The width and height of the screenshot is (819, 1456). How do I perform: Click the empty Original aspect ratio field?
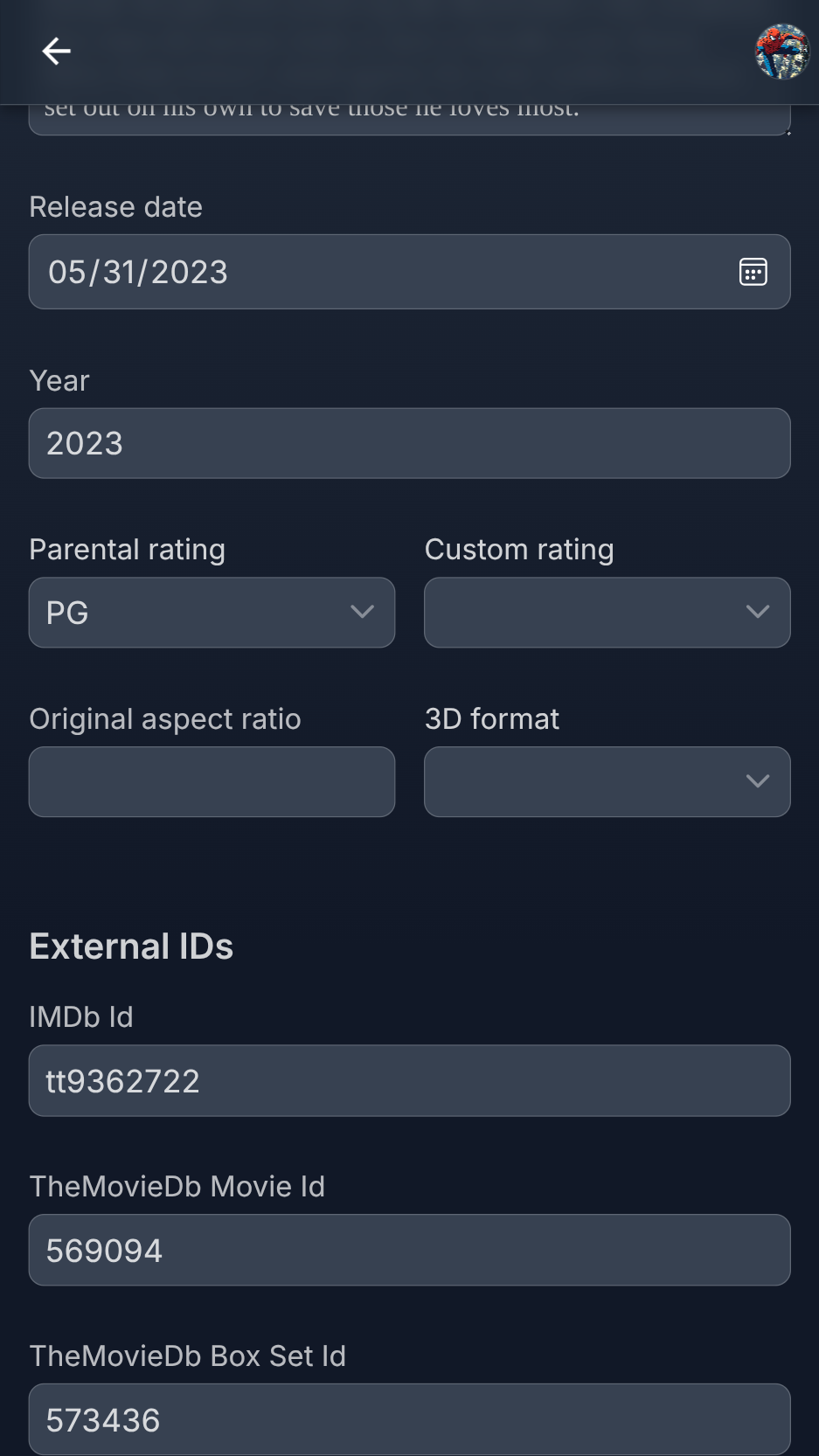[x=212, y=782]
